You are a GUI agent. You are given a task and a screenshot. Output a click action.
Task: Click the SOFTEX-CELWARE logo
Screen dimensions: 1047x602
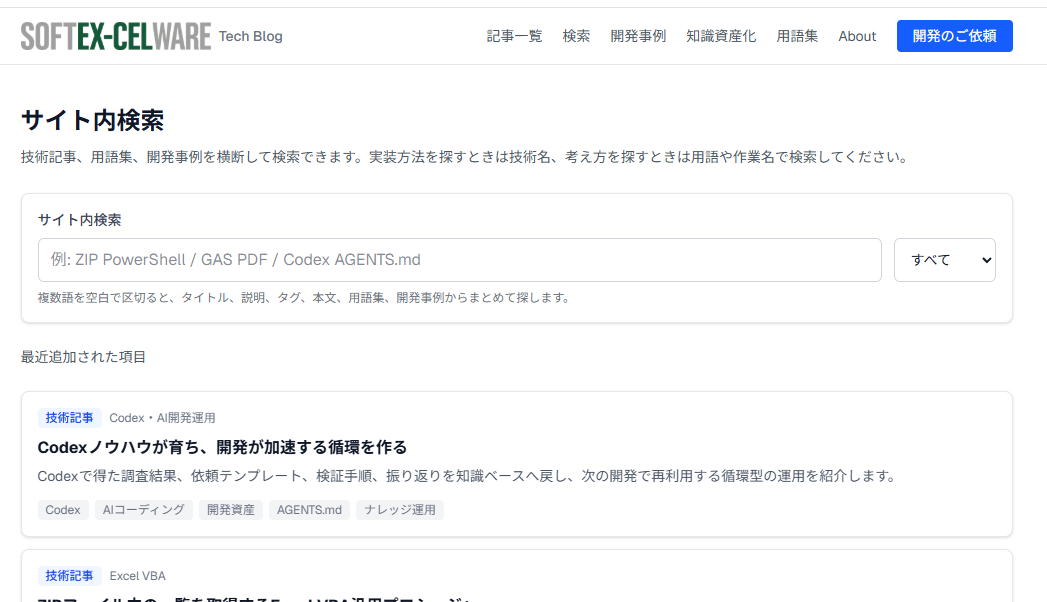[x=116, y=36]
